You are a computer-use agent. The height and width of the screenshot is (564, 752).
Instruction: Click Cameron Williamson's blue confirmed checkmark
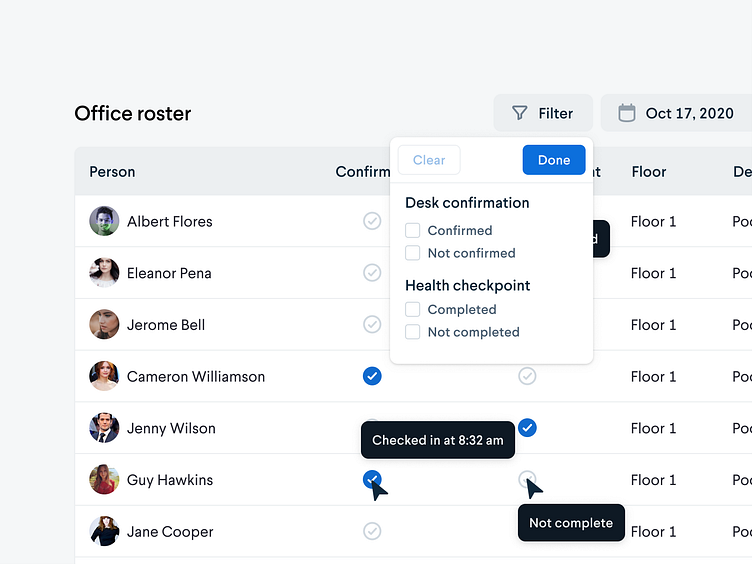372,376
